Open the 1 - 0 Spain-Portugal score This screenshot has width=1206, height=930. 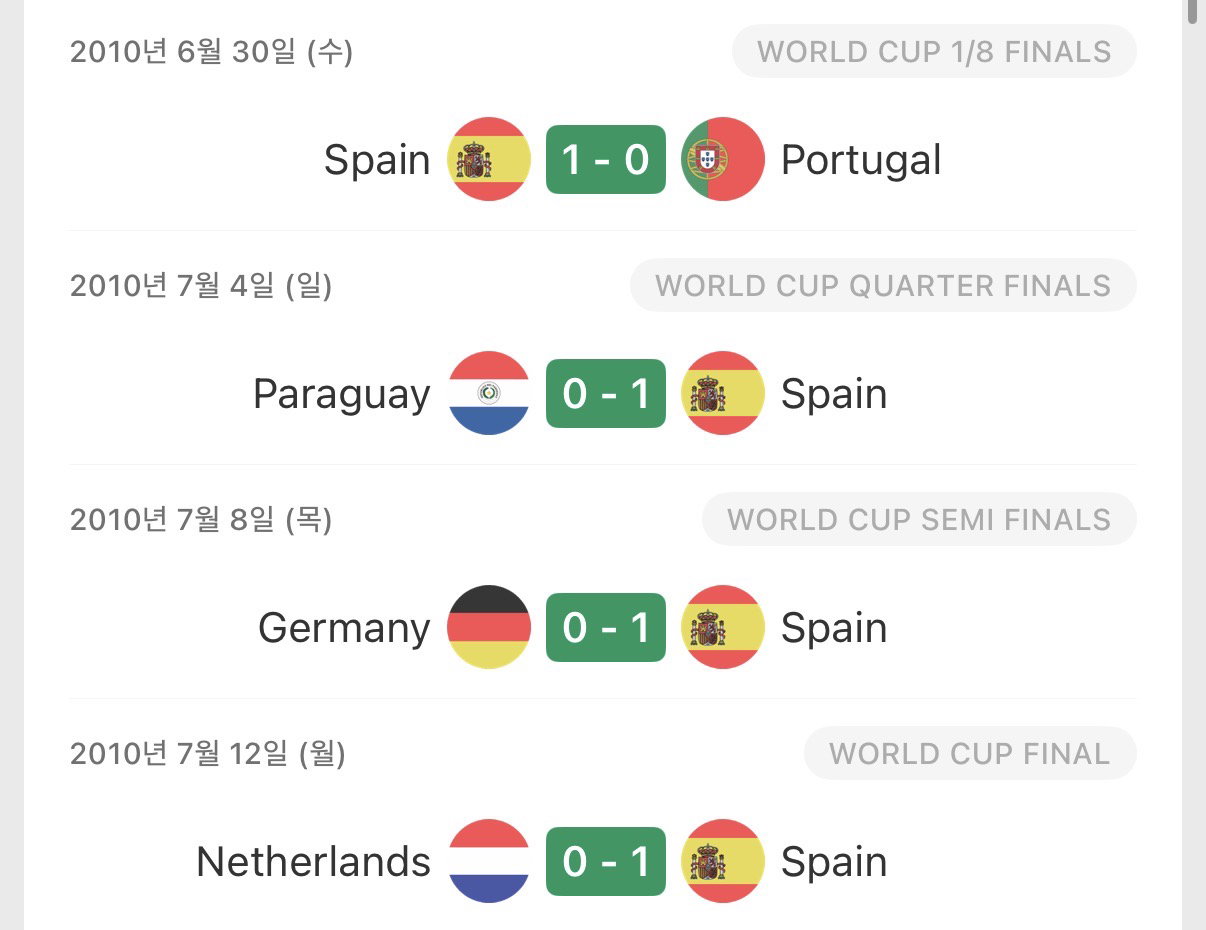pos(606,159)
